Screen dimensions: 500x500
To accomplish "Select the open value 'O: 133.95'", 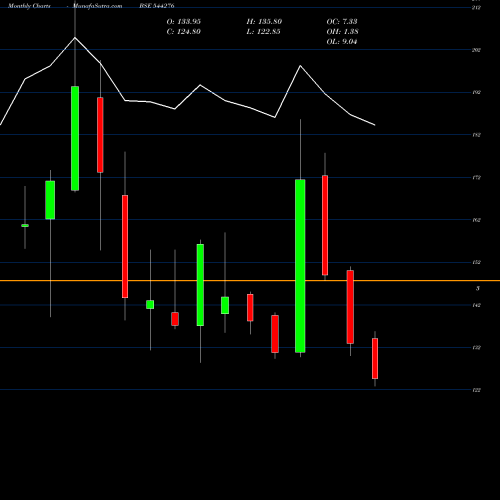I will tap(184, 22).
